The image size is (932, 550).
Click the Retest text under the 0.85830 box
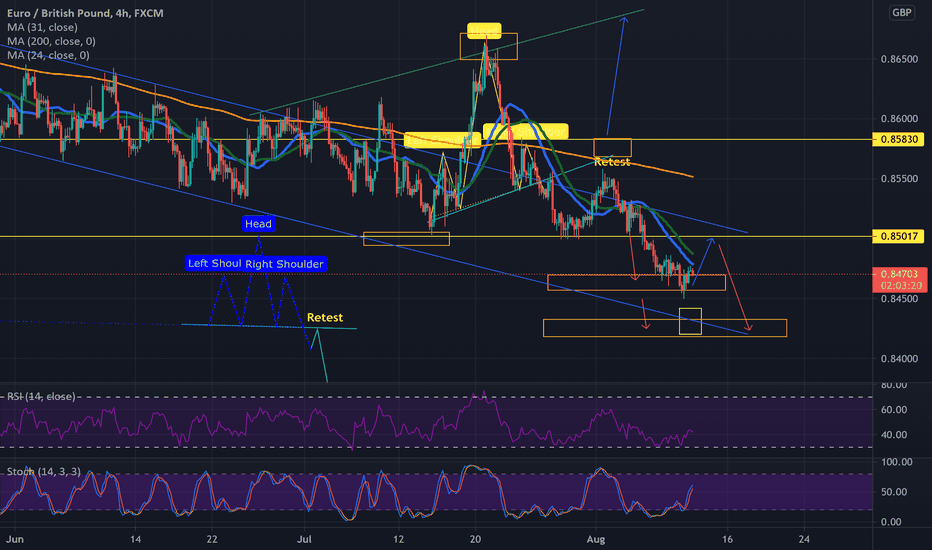[612, 162]
